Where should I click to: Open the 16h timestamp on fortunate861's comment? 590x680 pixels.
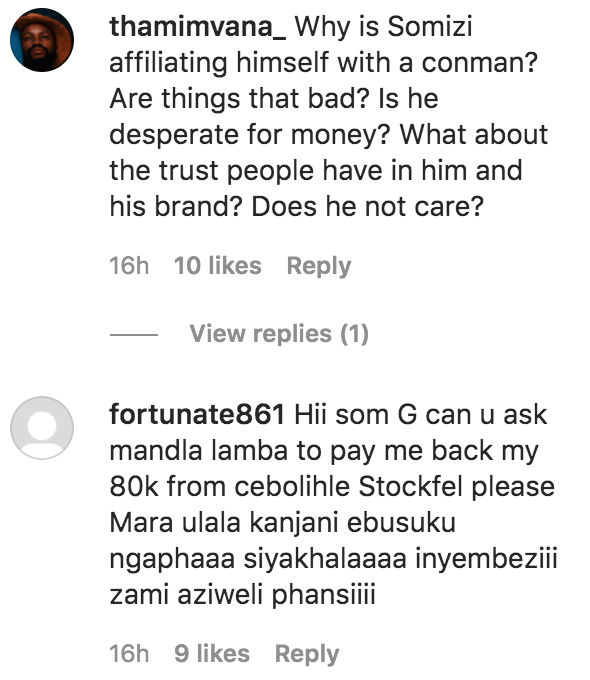[x=129, y=654]
